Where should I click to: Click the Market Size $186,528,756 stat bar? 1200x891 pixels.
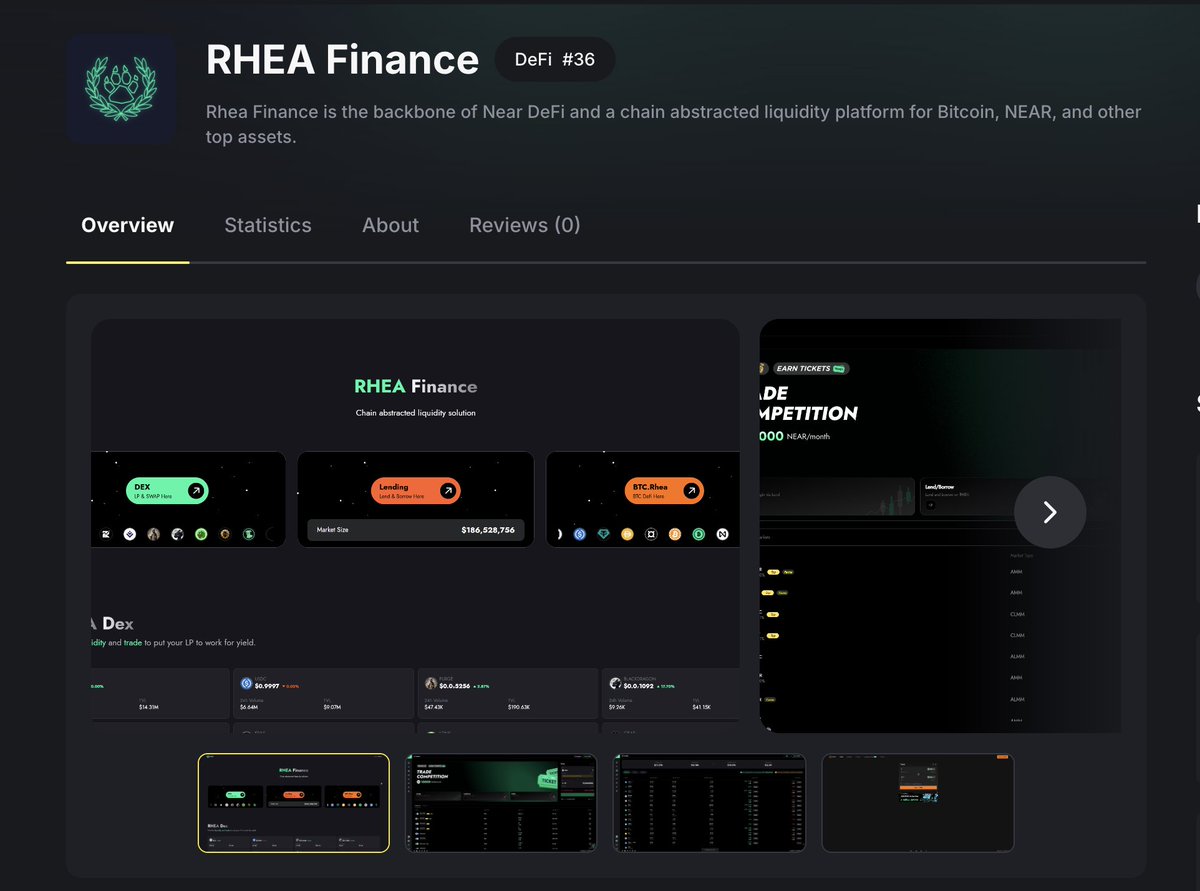tap(414, 528)
